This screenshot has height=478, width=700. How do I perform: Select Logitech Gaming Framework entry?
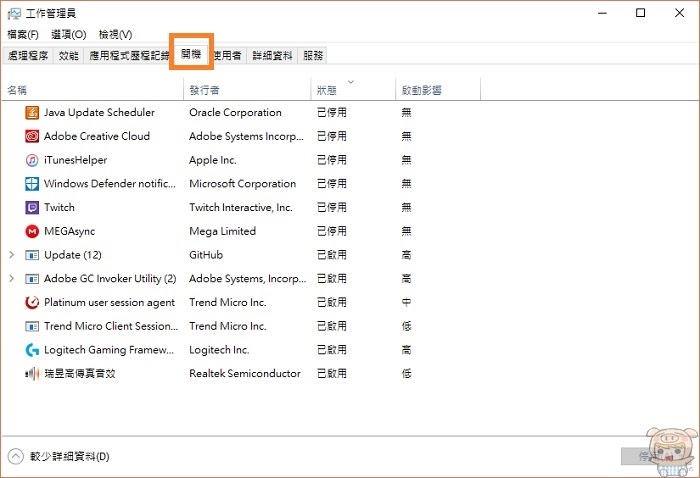pyautogui.click(x=109, y=350)
